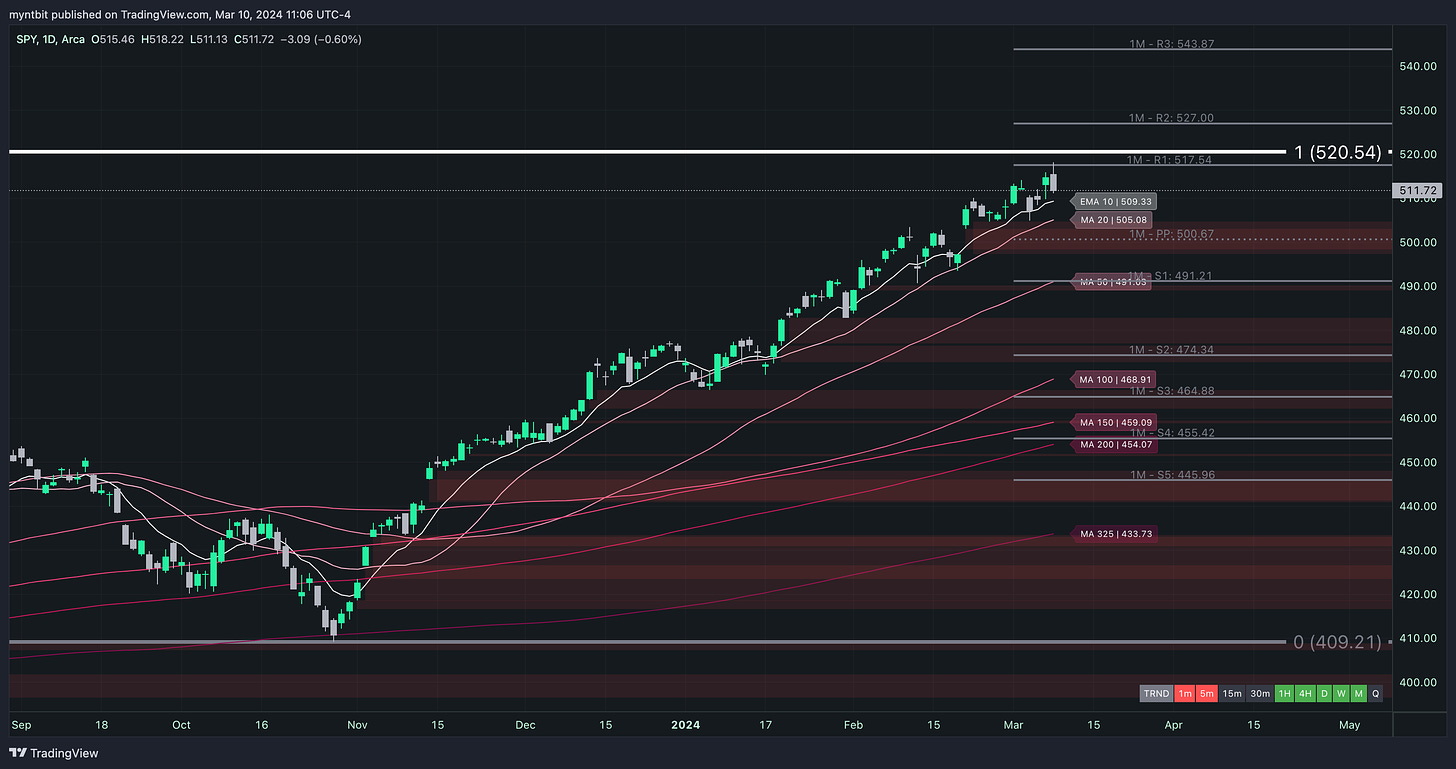Click the 1M - R1: 517.54 pivot label
The width and height of the screenshot is (1456, 769).
click(1171, 160)
